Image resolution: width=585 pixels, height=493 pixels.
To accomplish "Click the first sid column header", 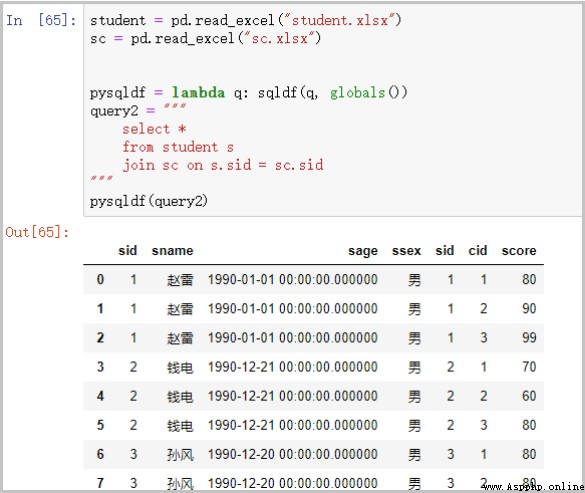I will (x=128, y=250).
